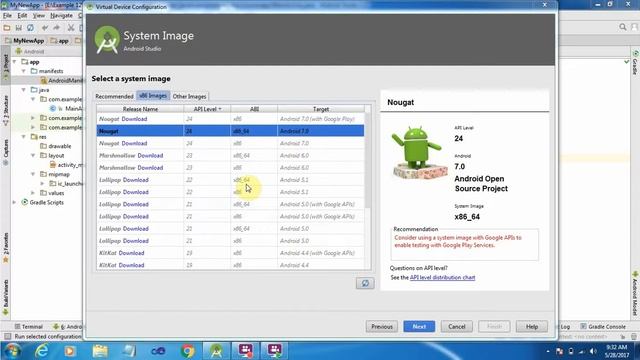This screenshot has height=360, width=640.
Task: Collapse the res folder node
Action: (x=24, y=137)
